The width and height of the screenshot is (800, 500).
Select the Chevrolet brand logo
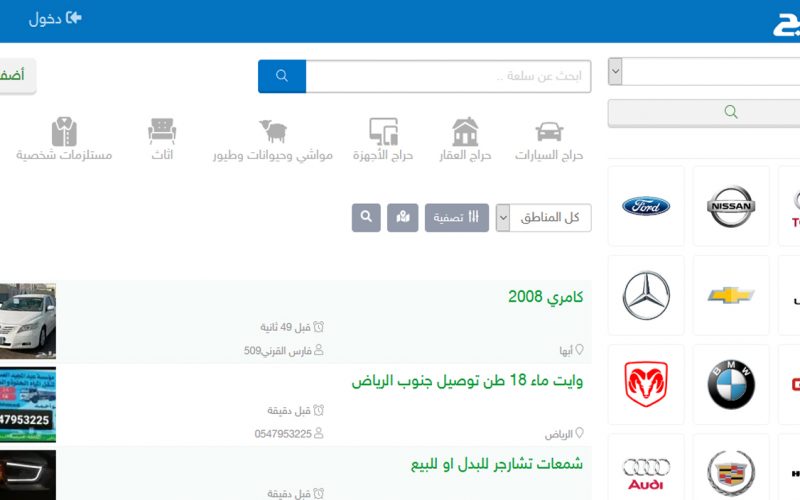731,295
